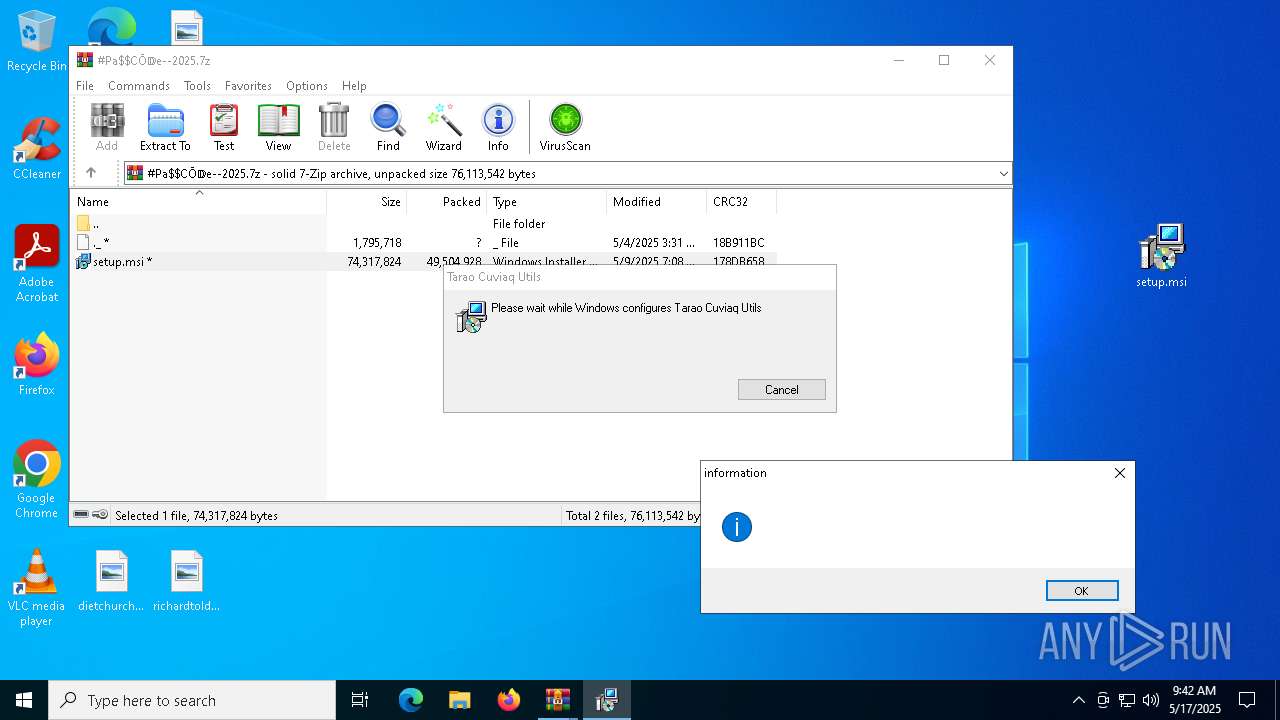Click the Delete trash can icon
The width and height of the screenshot is (1280, 720).
coord(334,127)
